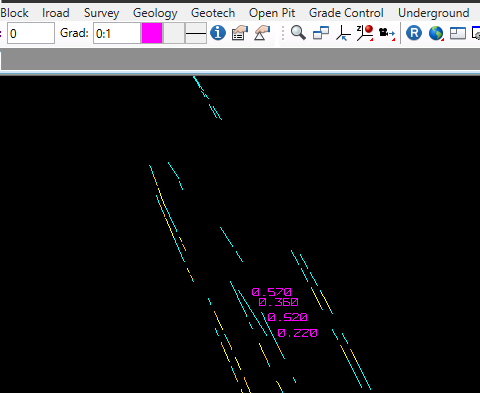The image size is (480, 393).
Task: Click the hand pointing at list icon
Action: (x=240, y=33)
